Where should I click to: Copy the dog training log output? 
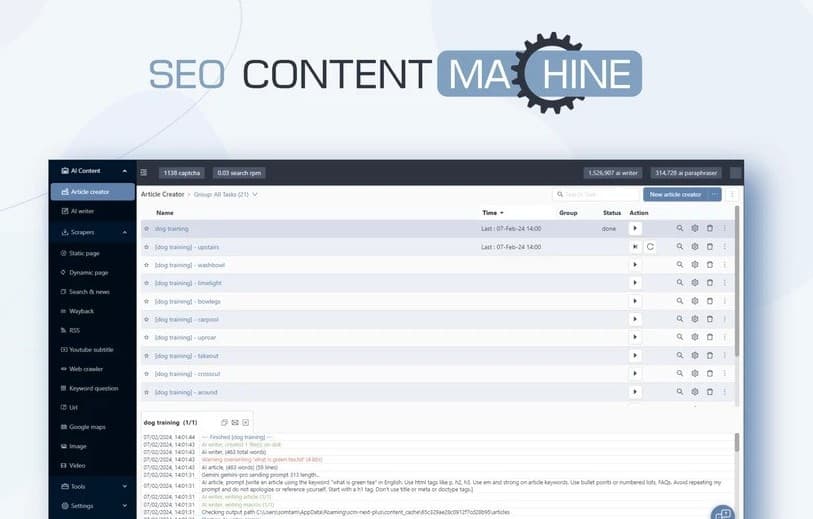pos(225,423)
